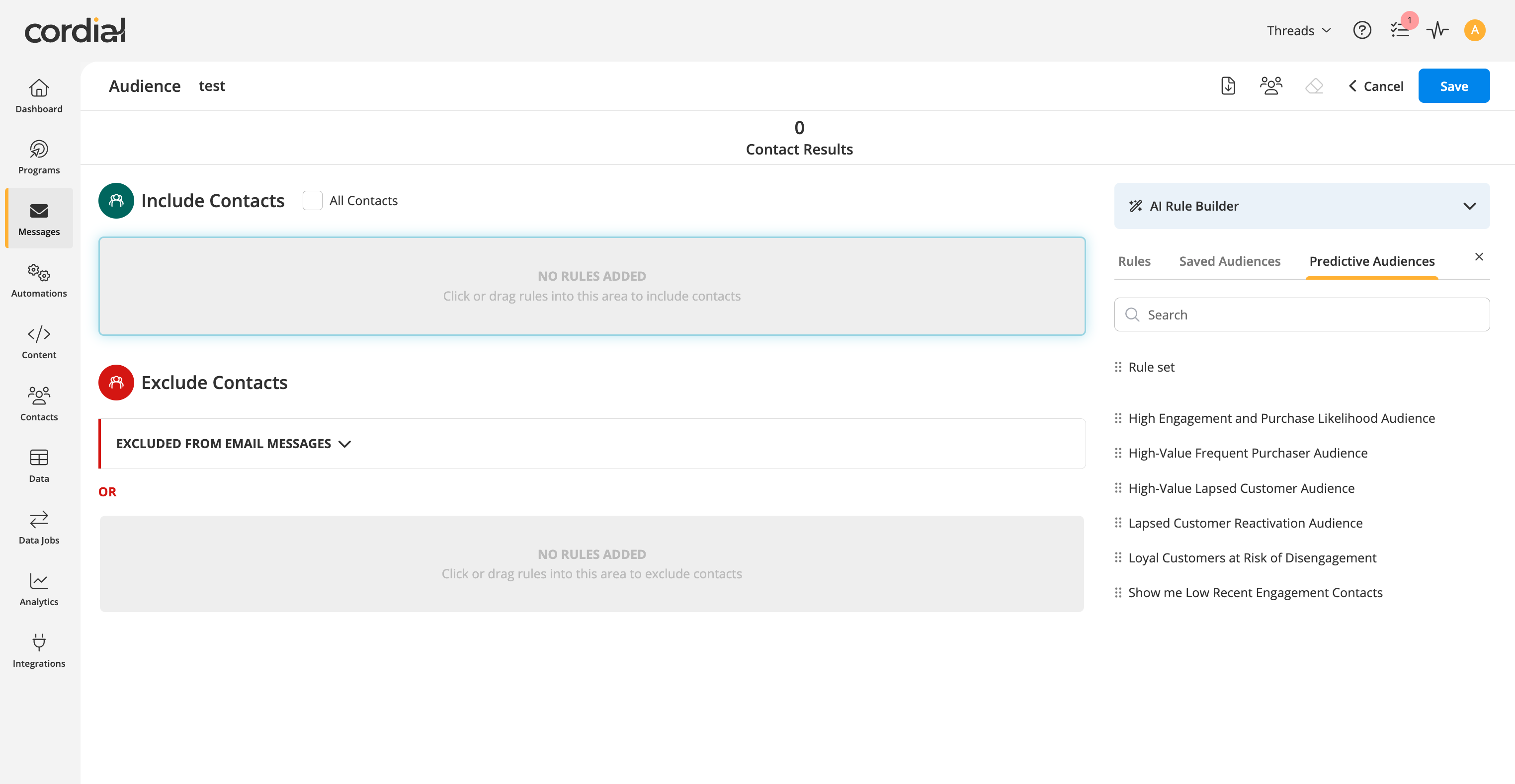This screenshot has width=1515, height=784.
Task: Click the AI Rule Builder magic wand icon
Action: [1135, 206]
